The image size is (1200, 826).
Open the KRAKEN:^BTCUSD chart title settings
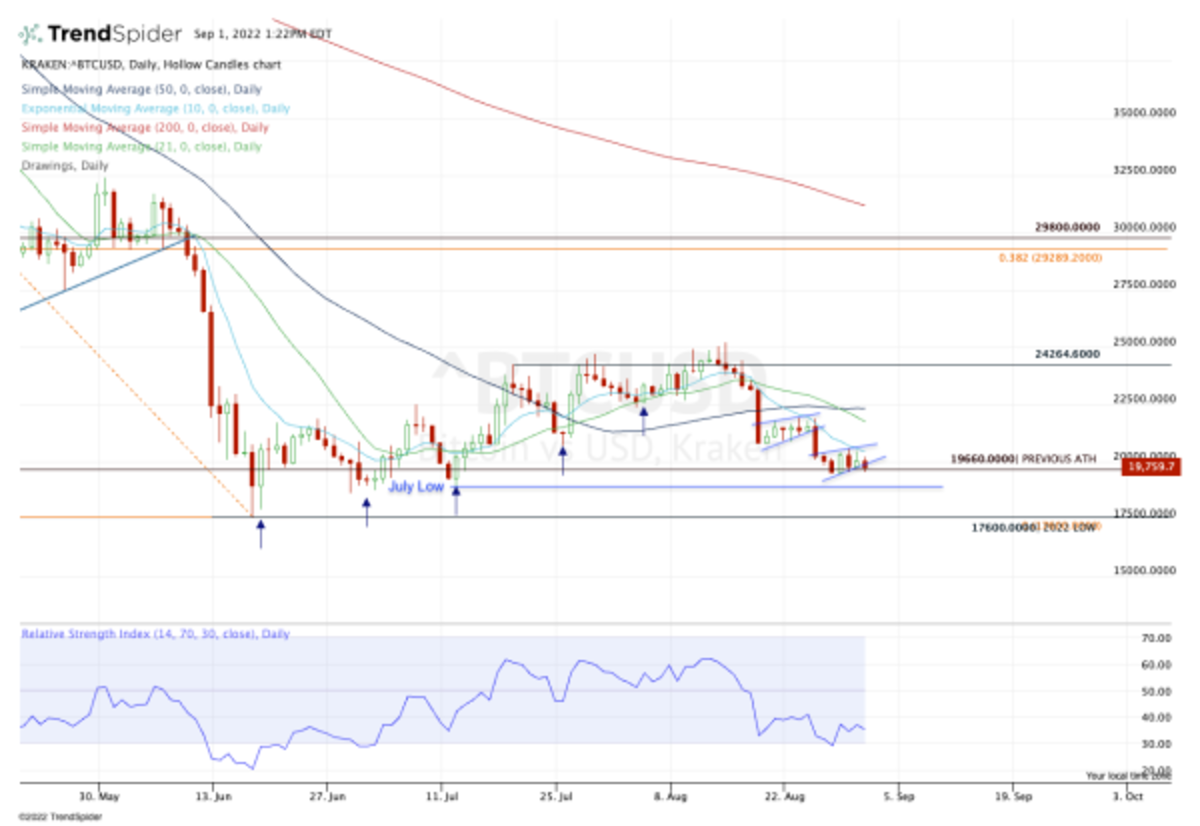pyautogui.click(x=150, y=64)
